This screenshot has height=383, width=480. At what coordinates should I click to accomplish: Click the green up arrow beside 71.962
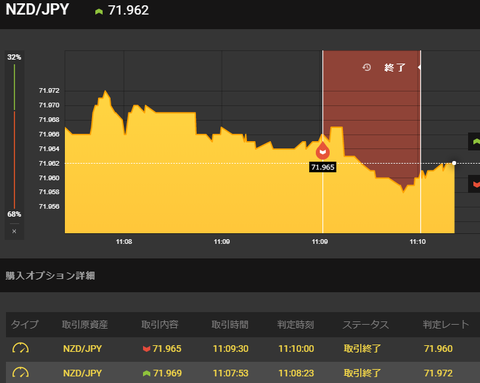click(99, 12)
